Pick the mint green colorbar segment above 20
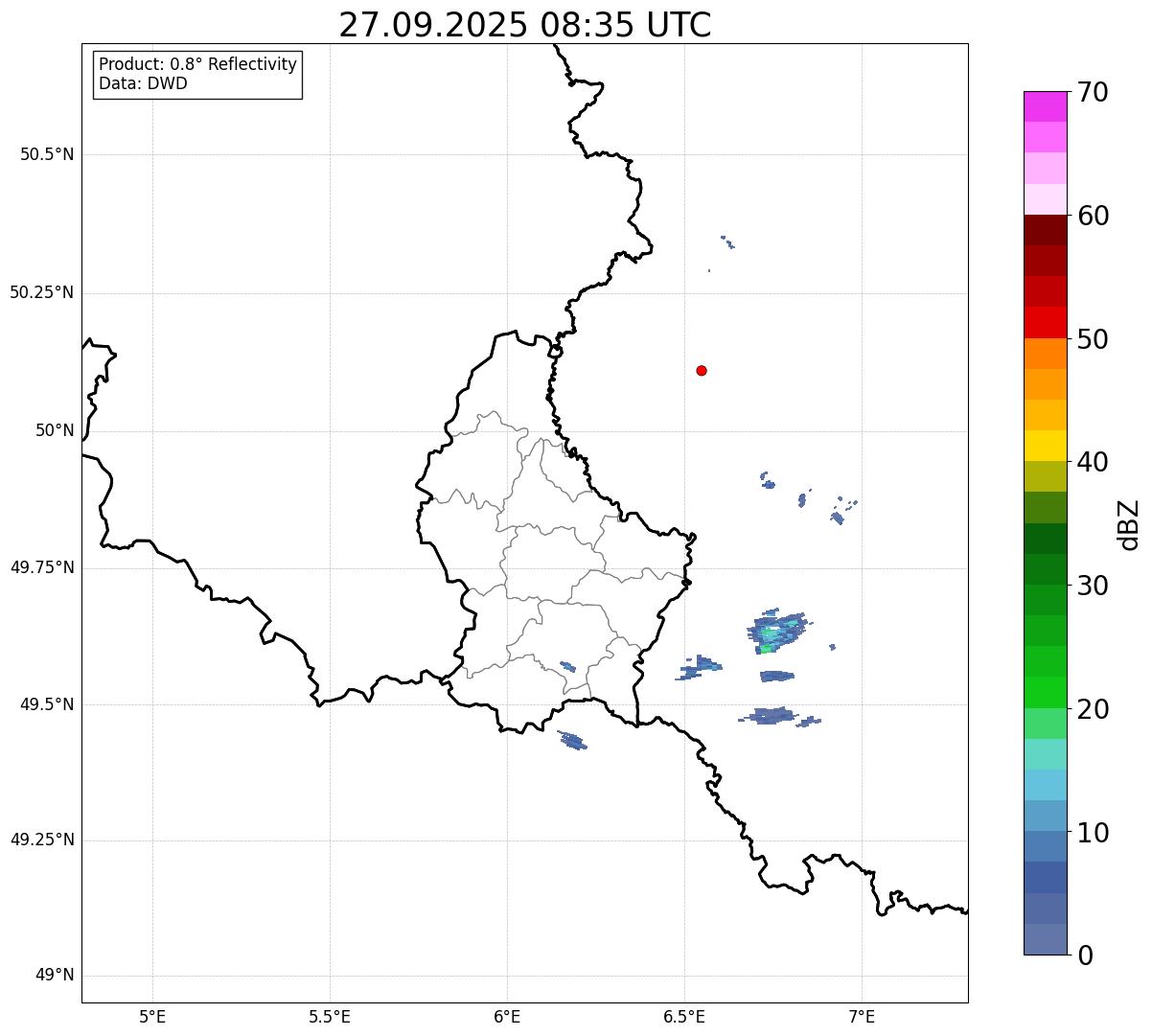 [1045, 723]
